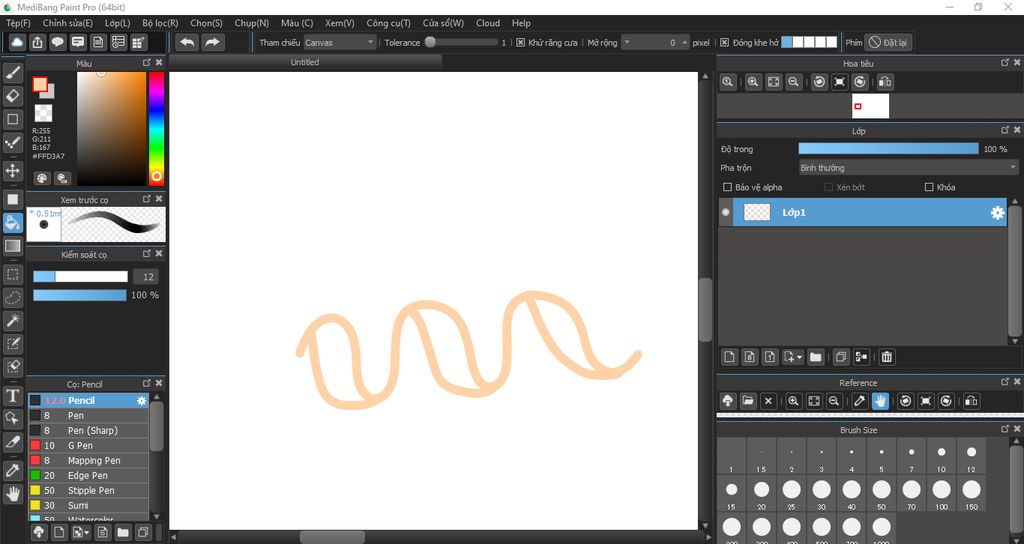Toggle visibility of Lớp1 layer
Viewport: 1024px width, 544px height.
pos(726,212)
